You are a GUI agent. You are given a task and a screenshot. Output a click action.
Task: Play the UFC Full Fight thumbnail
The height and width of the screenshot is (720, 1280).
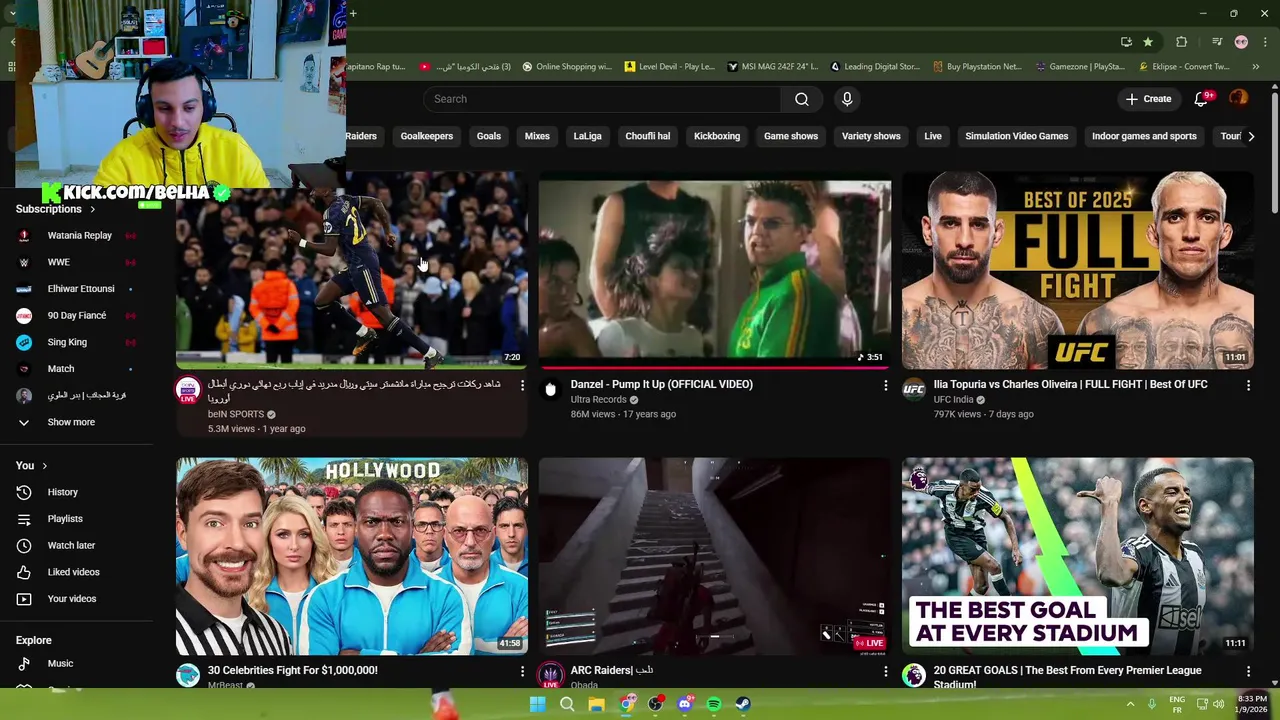pos(1077,271)
